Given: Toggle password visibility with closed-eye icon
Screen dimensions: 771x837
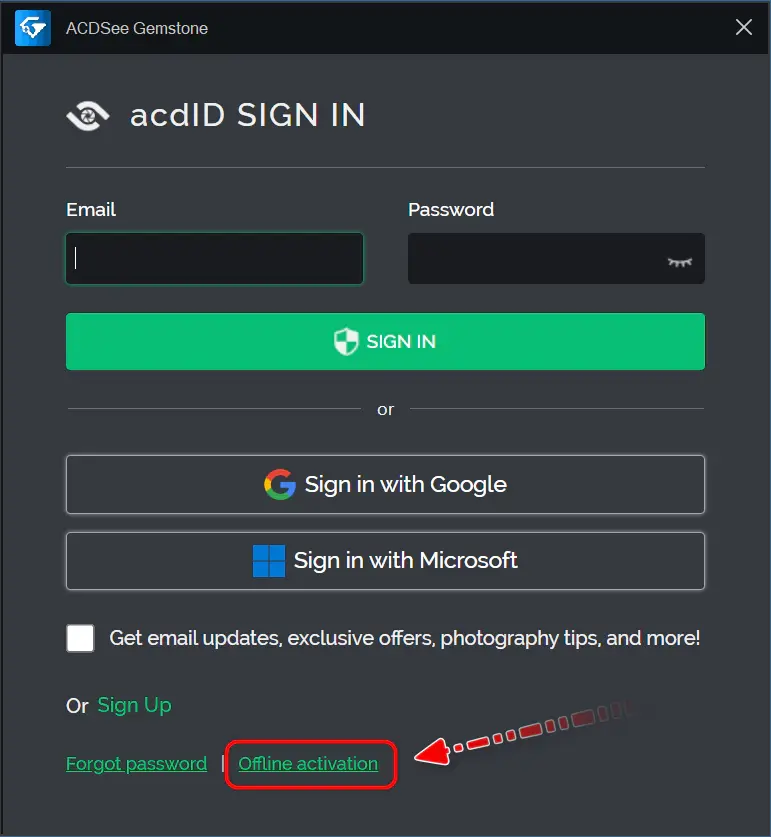Looking at the screenshot, I should 680,262.
